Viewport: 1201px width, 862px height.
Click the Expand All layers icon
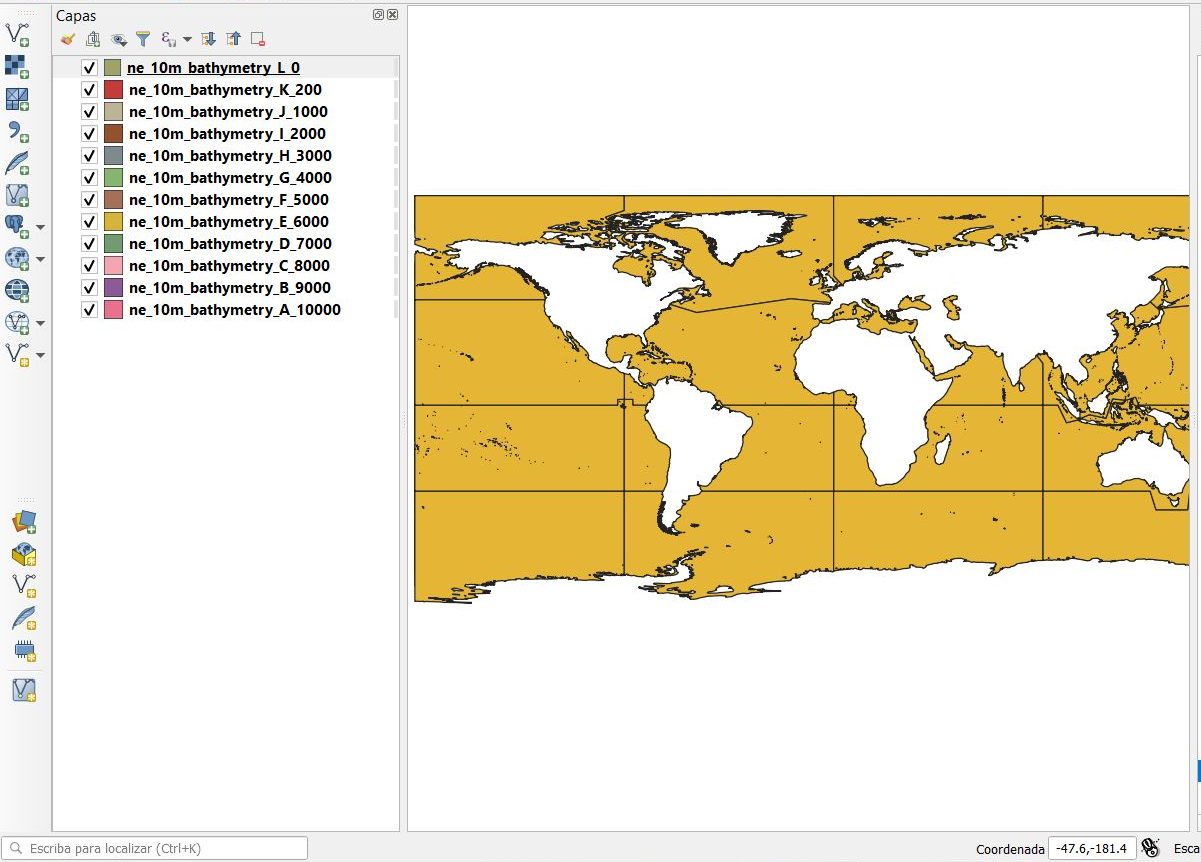(x=209, y=40)
